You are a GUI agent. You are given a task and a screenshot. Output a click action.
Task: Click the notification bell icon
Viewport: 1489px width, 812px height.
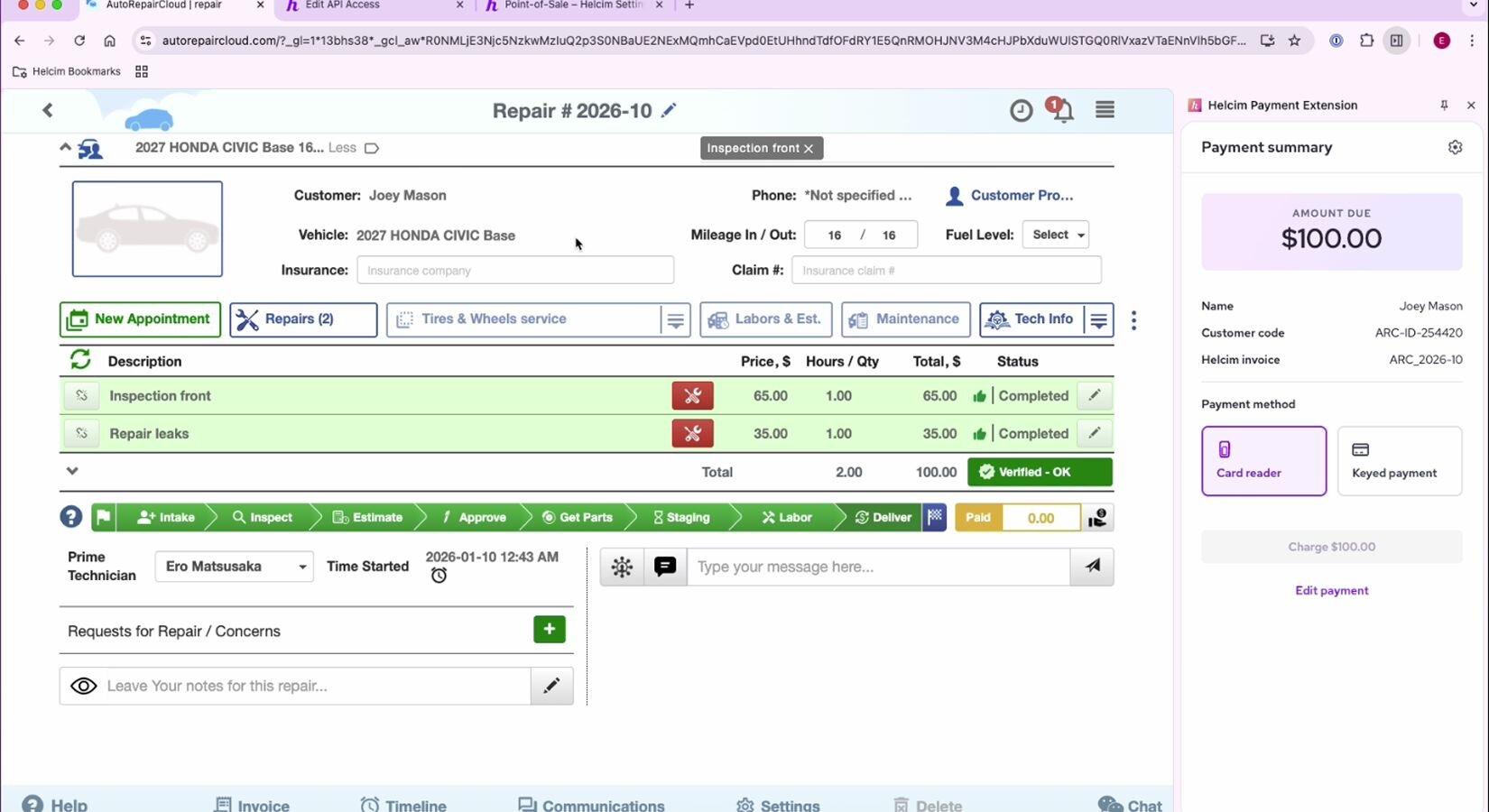(1063, 111)
